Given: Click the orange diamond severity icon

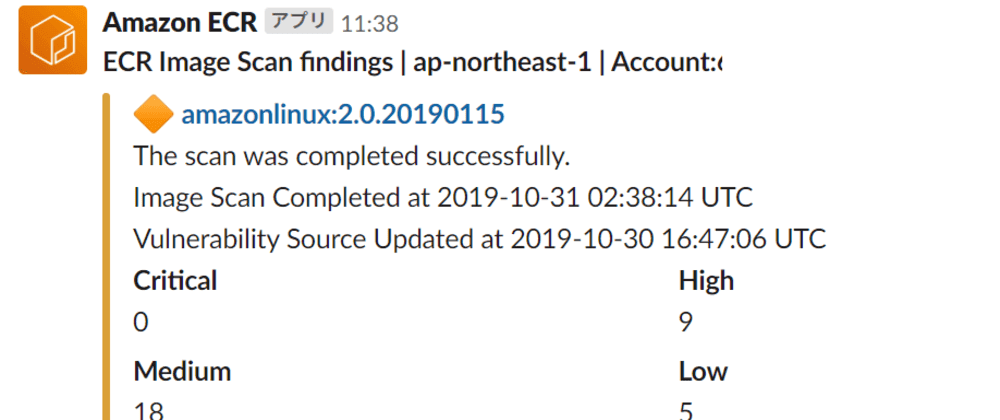Looking at the screenshot, I should [154, 115].
